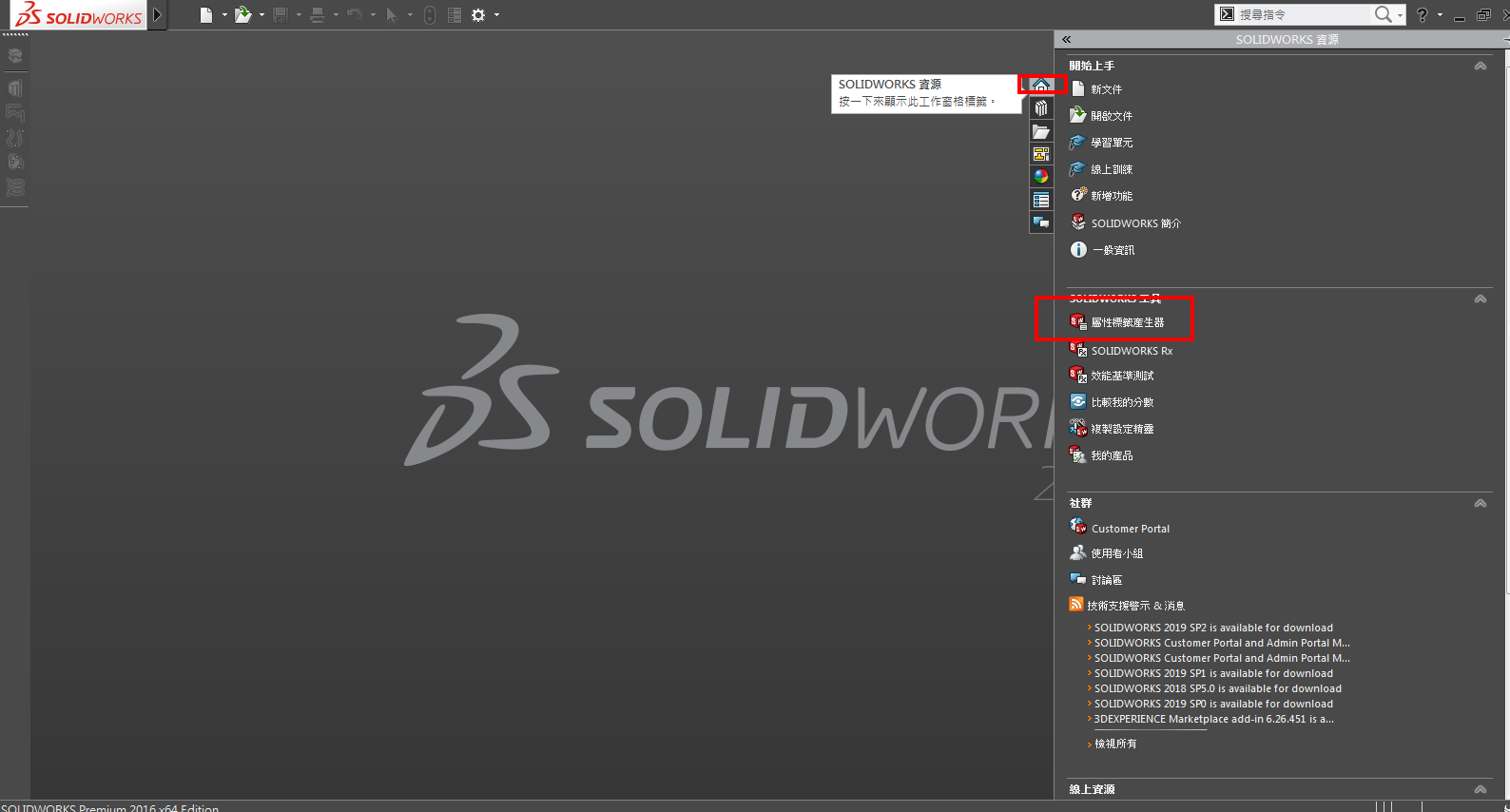Open 討論區 forum link

[x=1106, y=580]
